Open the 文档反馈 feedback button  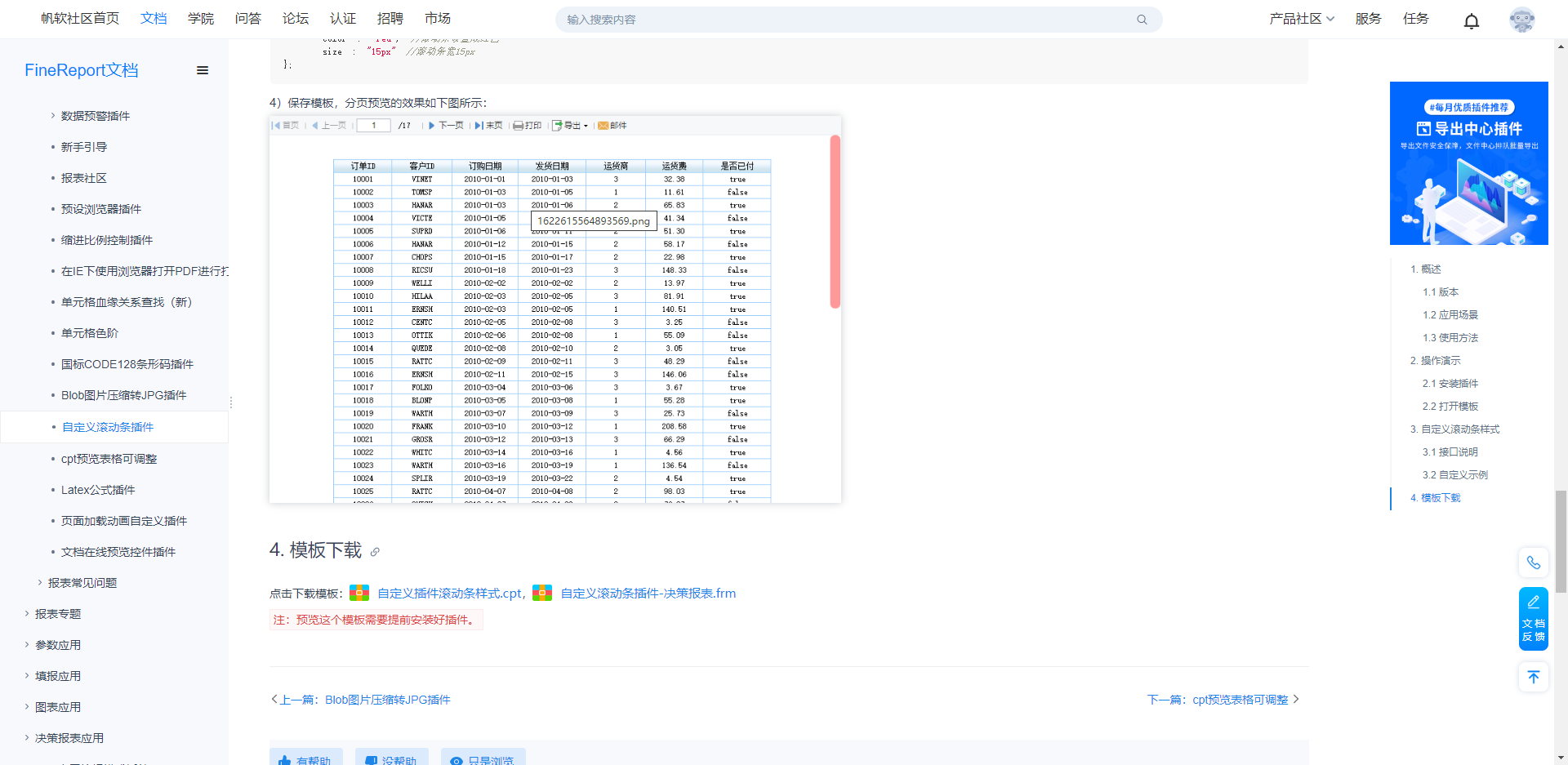1534,619
